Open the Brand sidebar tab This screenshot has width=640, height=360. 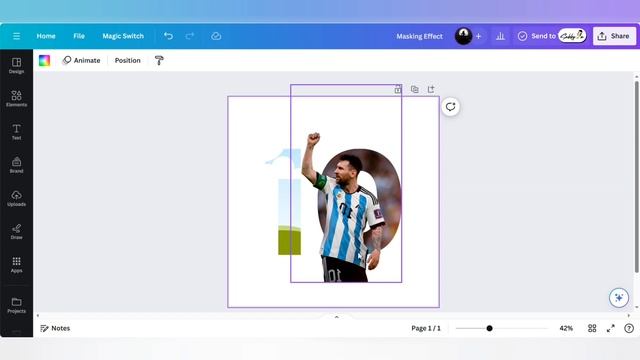point(16,165)
